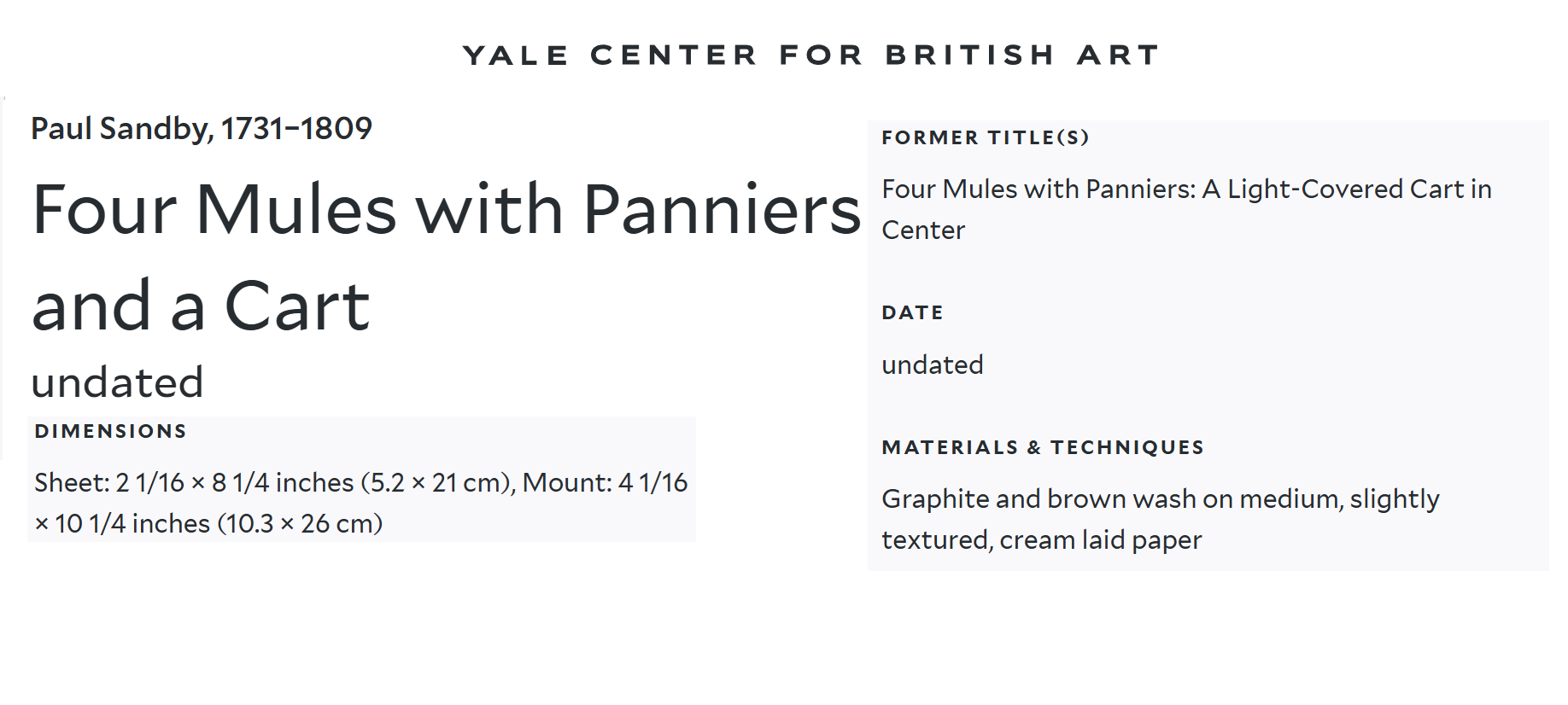Click the words cream laid paper
Screen dimensions: 1568x705
tap(1100, 540)
